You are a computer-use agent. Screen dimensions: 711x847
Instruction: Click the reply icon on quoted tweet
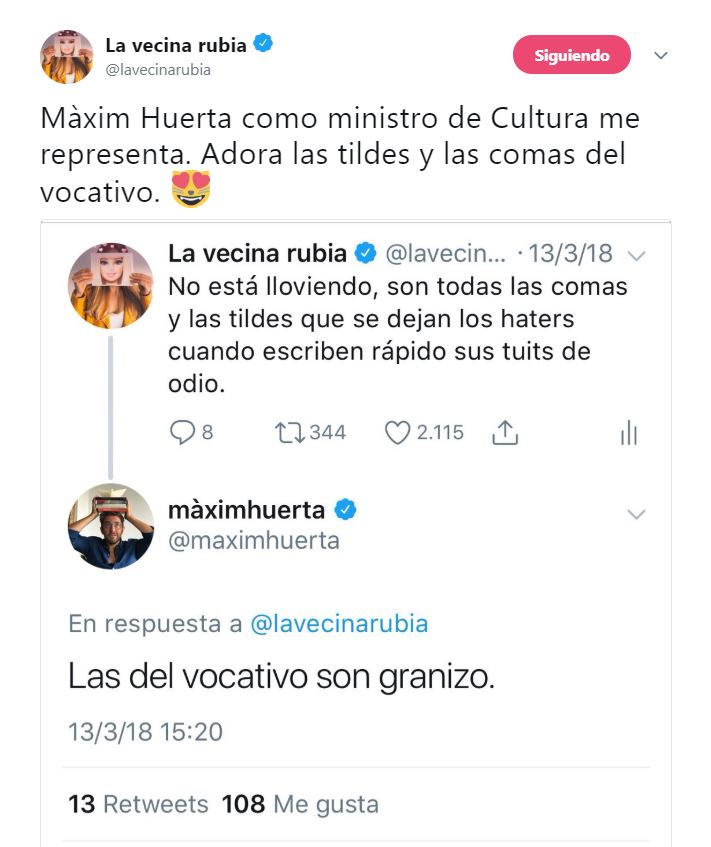click(181, 432)
